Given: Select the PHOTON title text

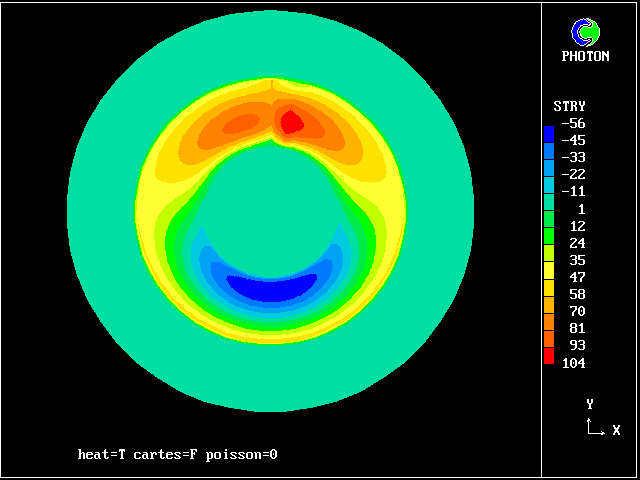Looking at the screenshot, I should tap(585, 57).
